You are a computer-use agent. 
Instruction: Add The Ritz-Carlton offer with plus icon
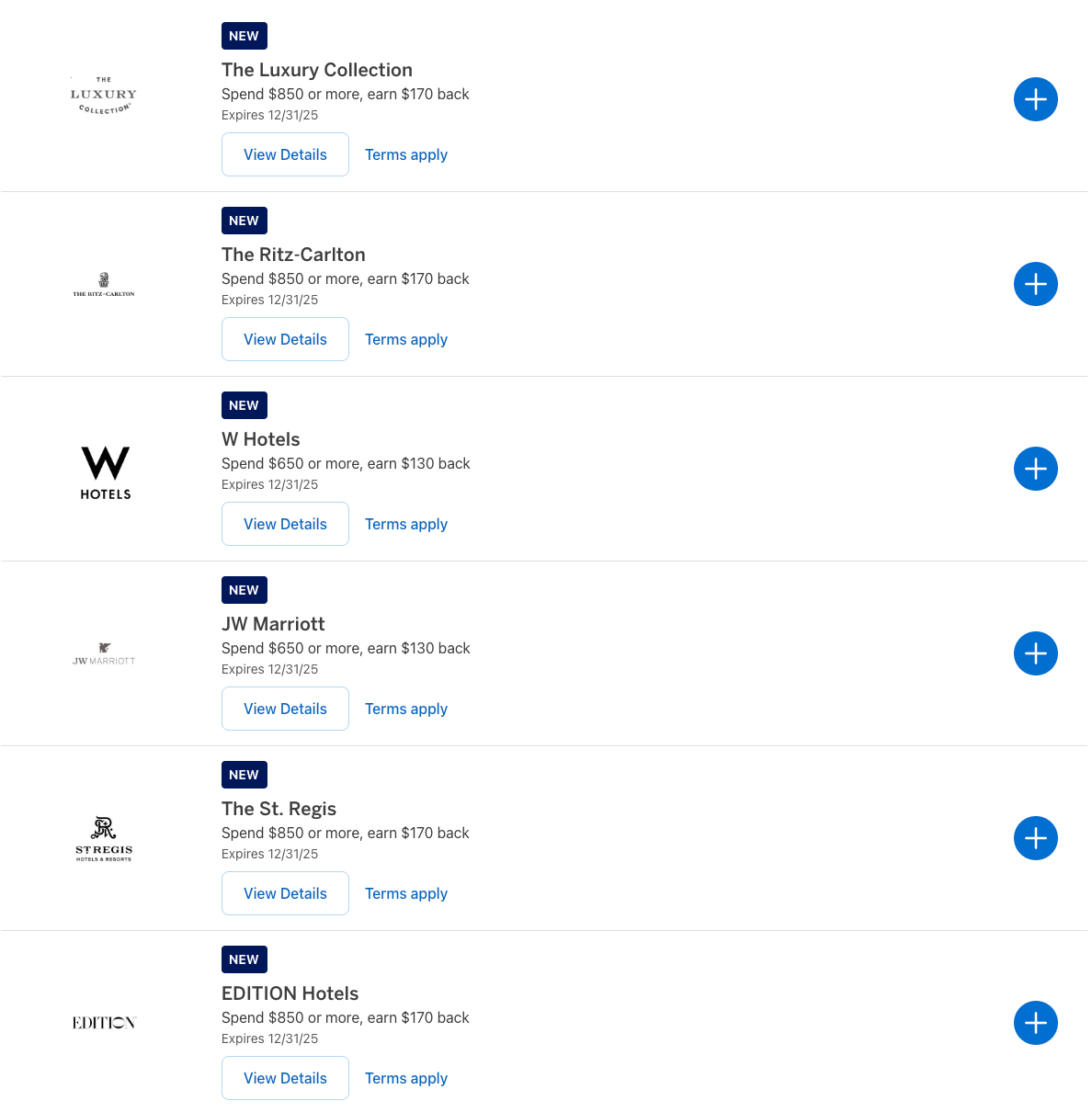pos(1035,284)
